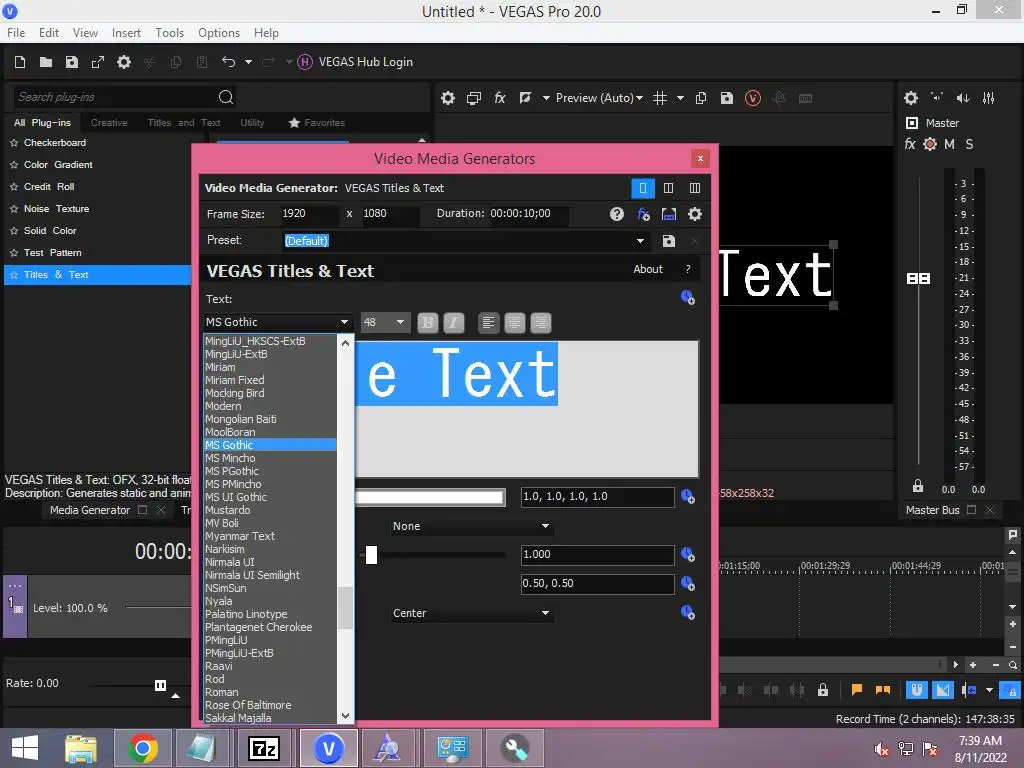Edit the Frame Size width field 1920
The image size is (1024, 768).
coord(308,214)
